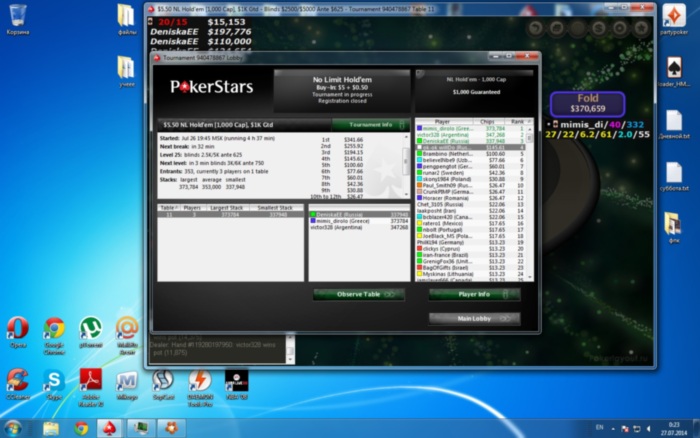
Task: Select skony1984 (Poland) in the ranking list
Action: pos(471,179)
